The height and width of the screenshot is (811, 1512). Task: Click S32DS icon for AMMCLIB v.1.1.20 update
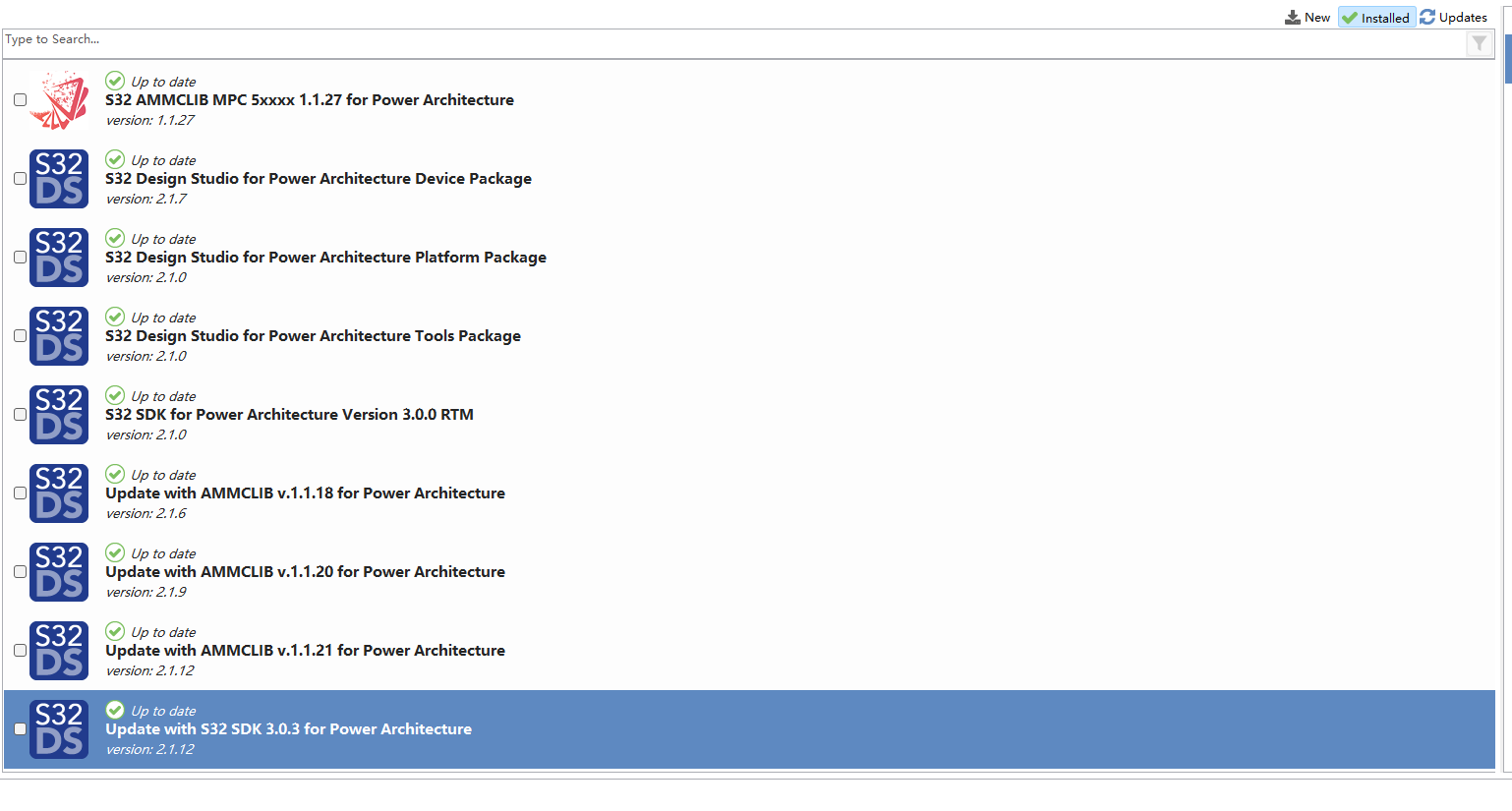[59, 572]
